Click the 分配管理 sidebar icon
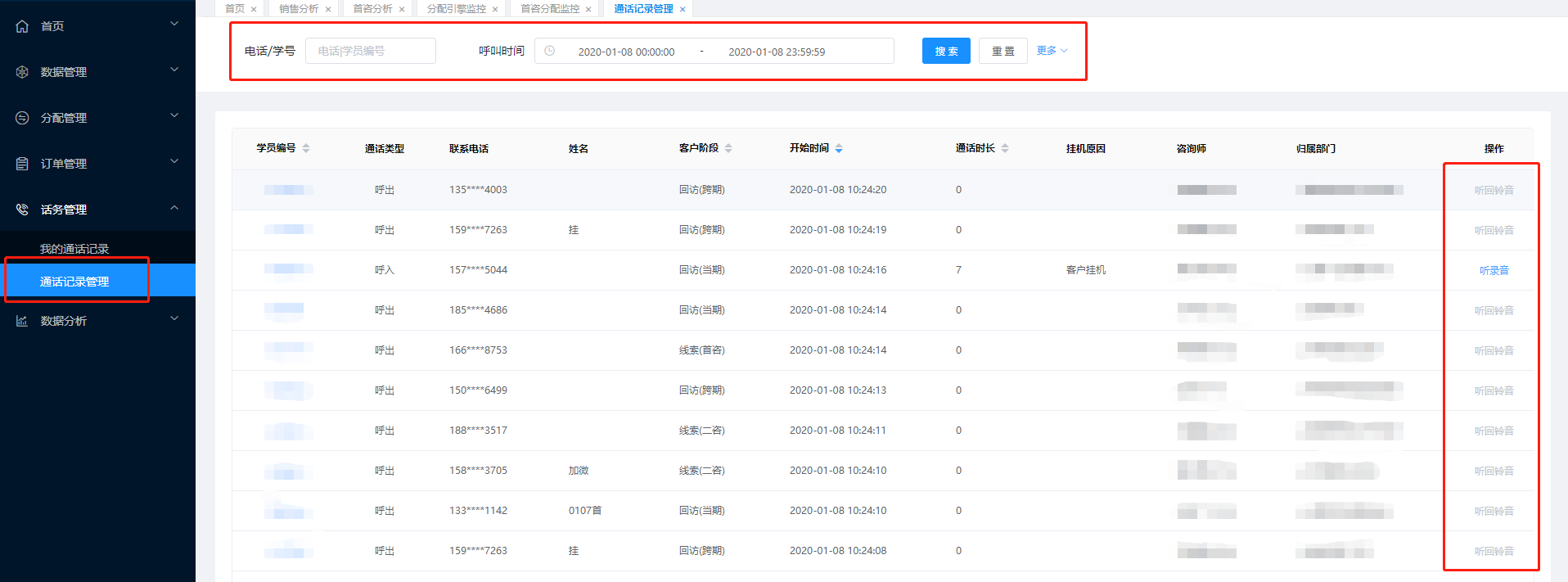 22,118
